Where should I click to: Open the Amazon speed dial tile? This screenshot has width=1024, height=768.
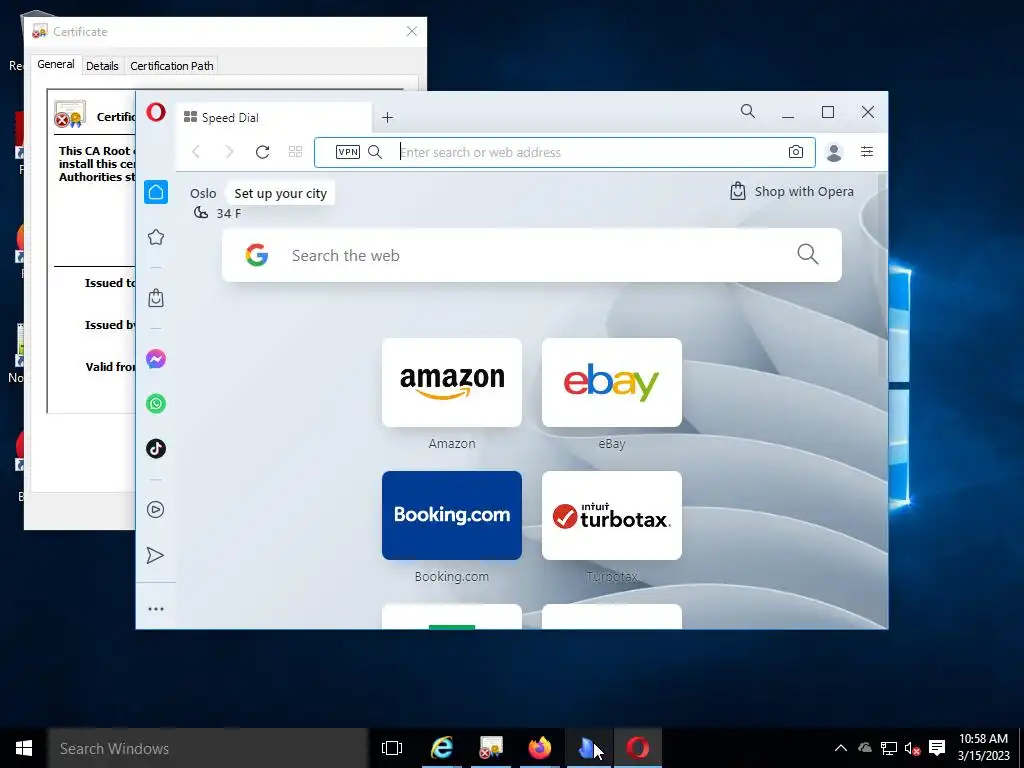(x=452, y=383)
